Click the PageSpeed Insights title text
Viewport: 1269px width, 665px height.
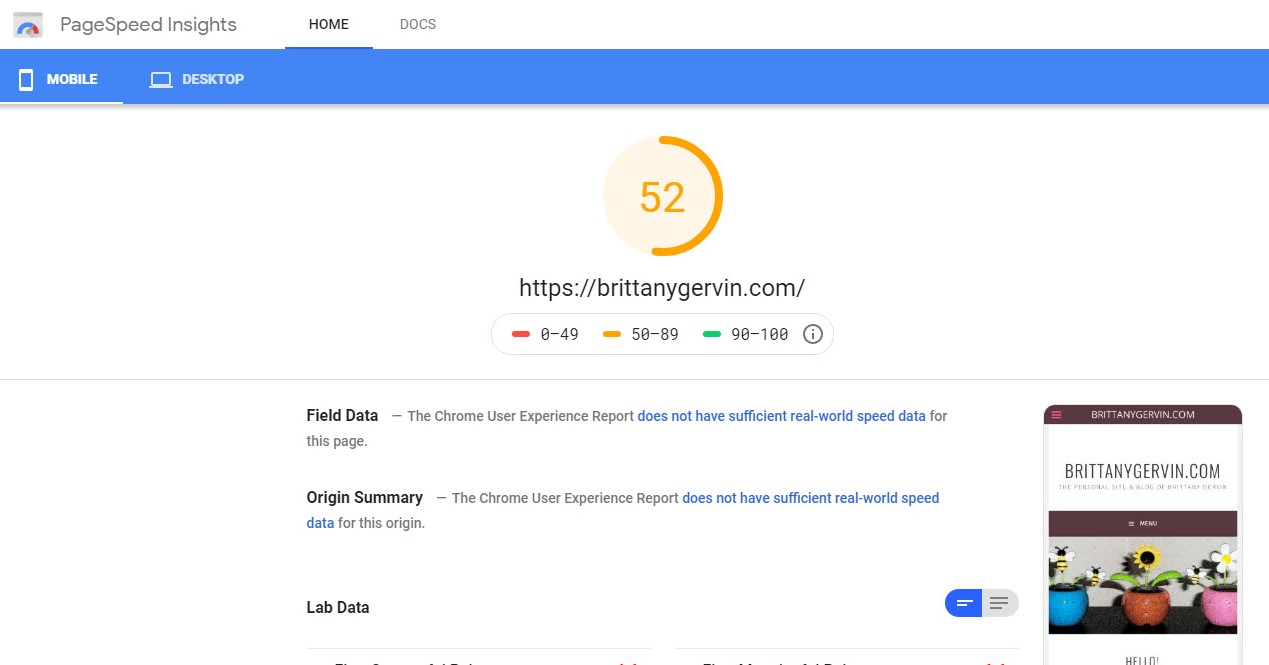[148, 25]
